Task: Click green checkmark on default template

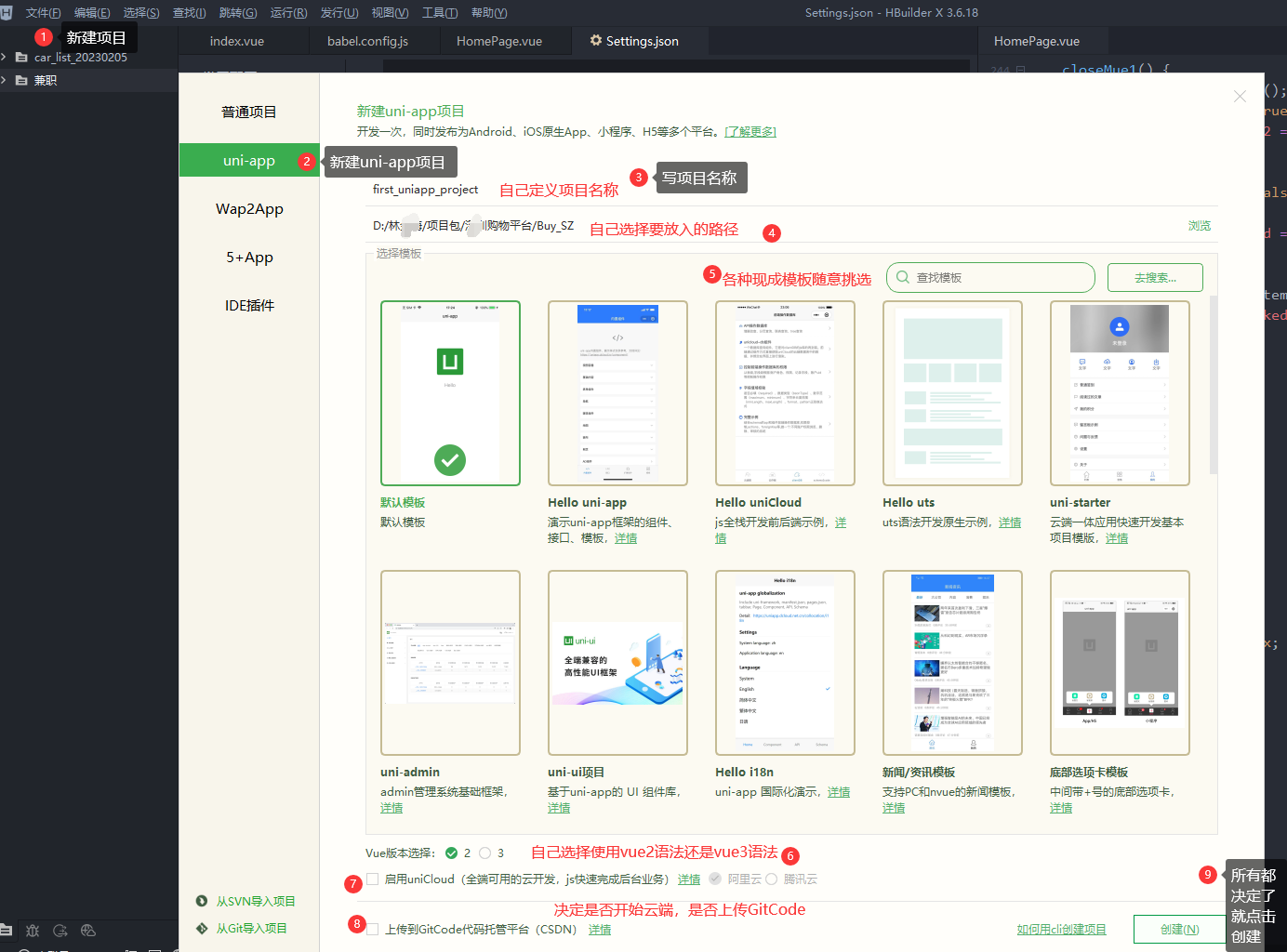Action: [450, 459]
